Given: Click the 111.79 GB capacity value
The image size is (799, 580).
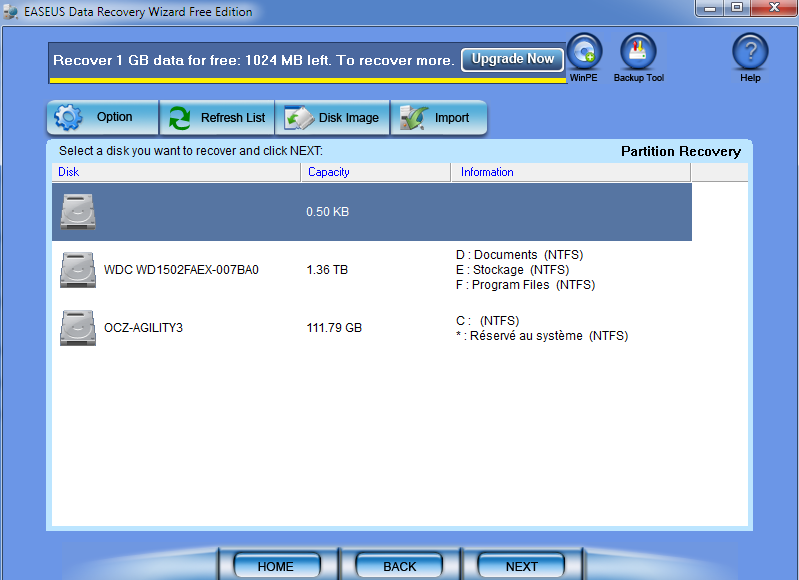Looking at the screenshot, I should pos(334,328).
